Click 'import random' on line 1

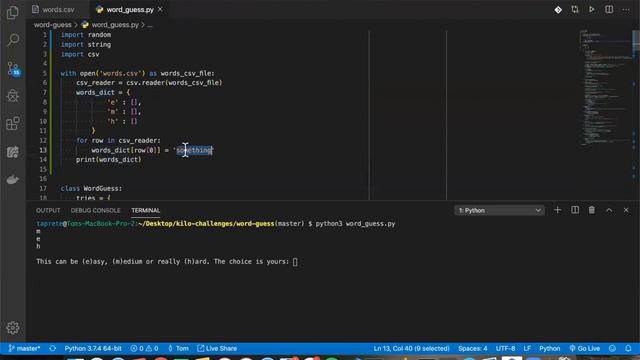86,35
